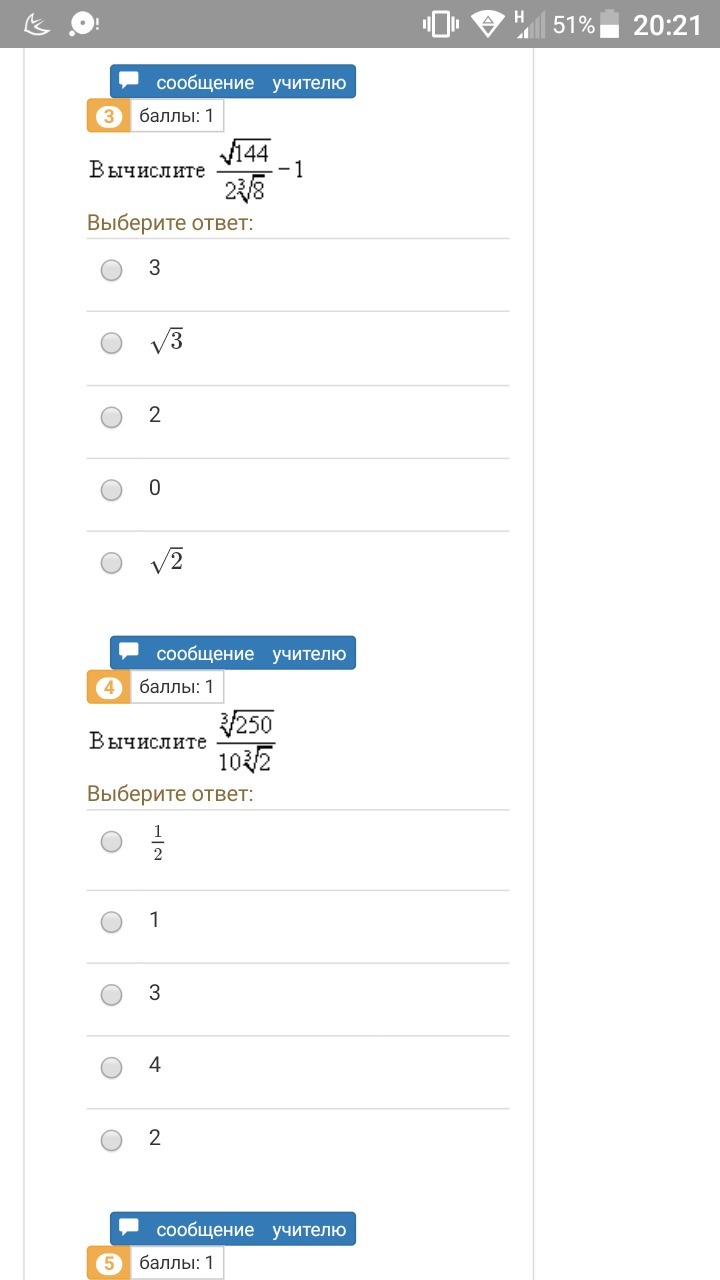Image resolution: width=720 pixels, height=1280 pixels.
Task: Choose square root of 2 option
Action: (x=111, y=563)
